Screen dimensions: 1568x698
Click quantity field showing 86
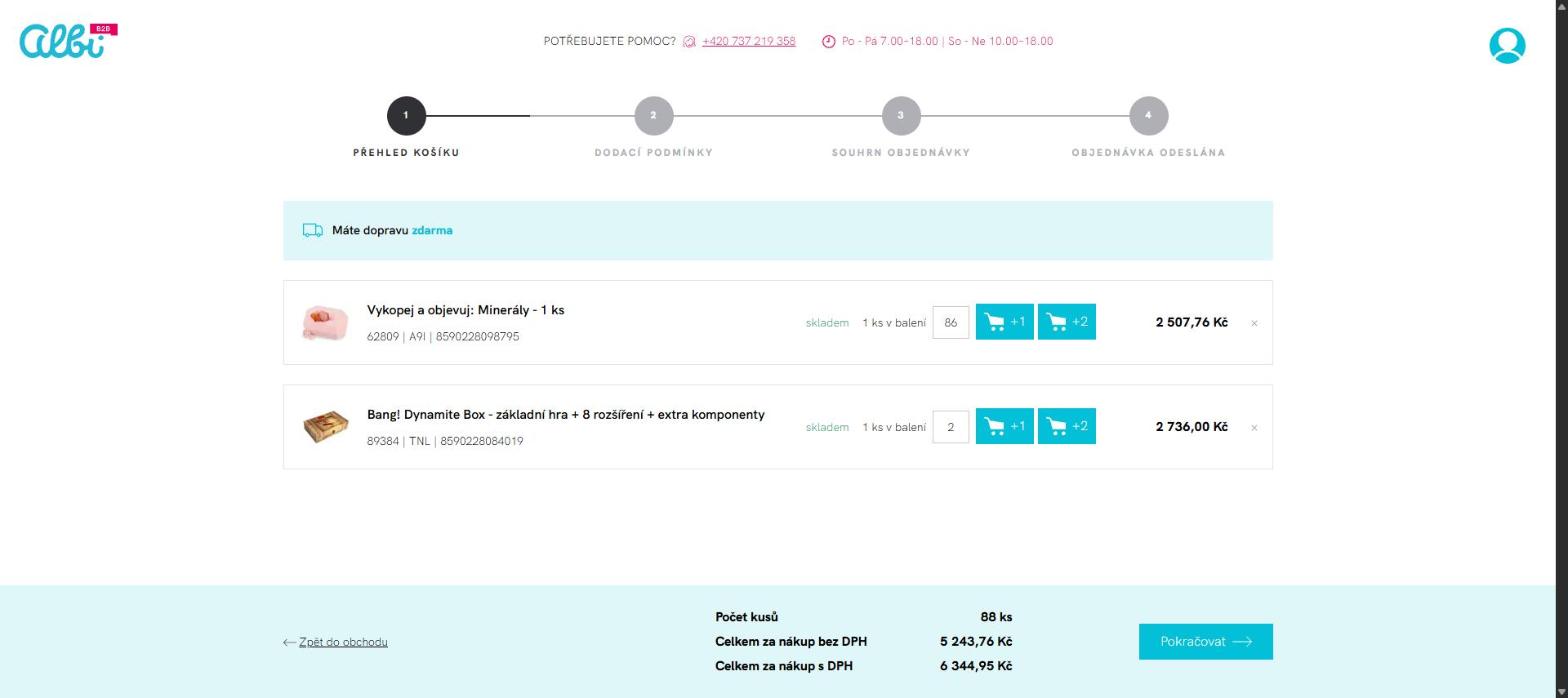(951, 322)
